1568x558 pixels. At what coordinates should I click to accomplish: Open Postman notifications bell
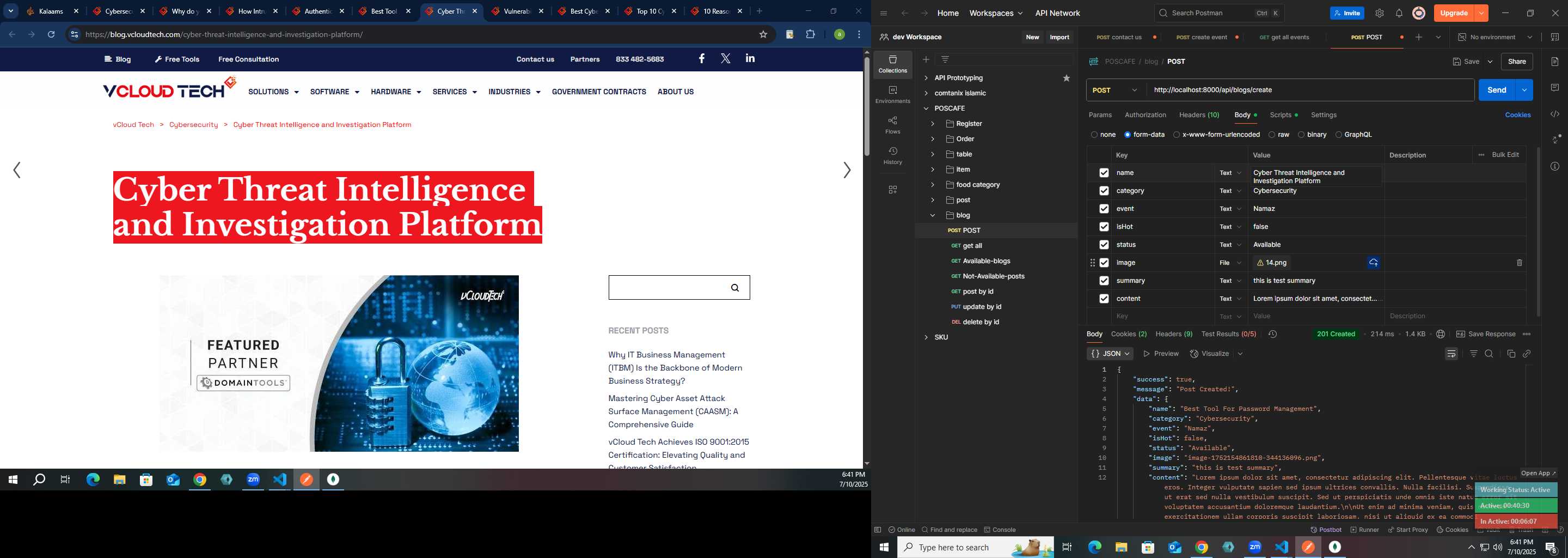(x=1399, y=14)
